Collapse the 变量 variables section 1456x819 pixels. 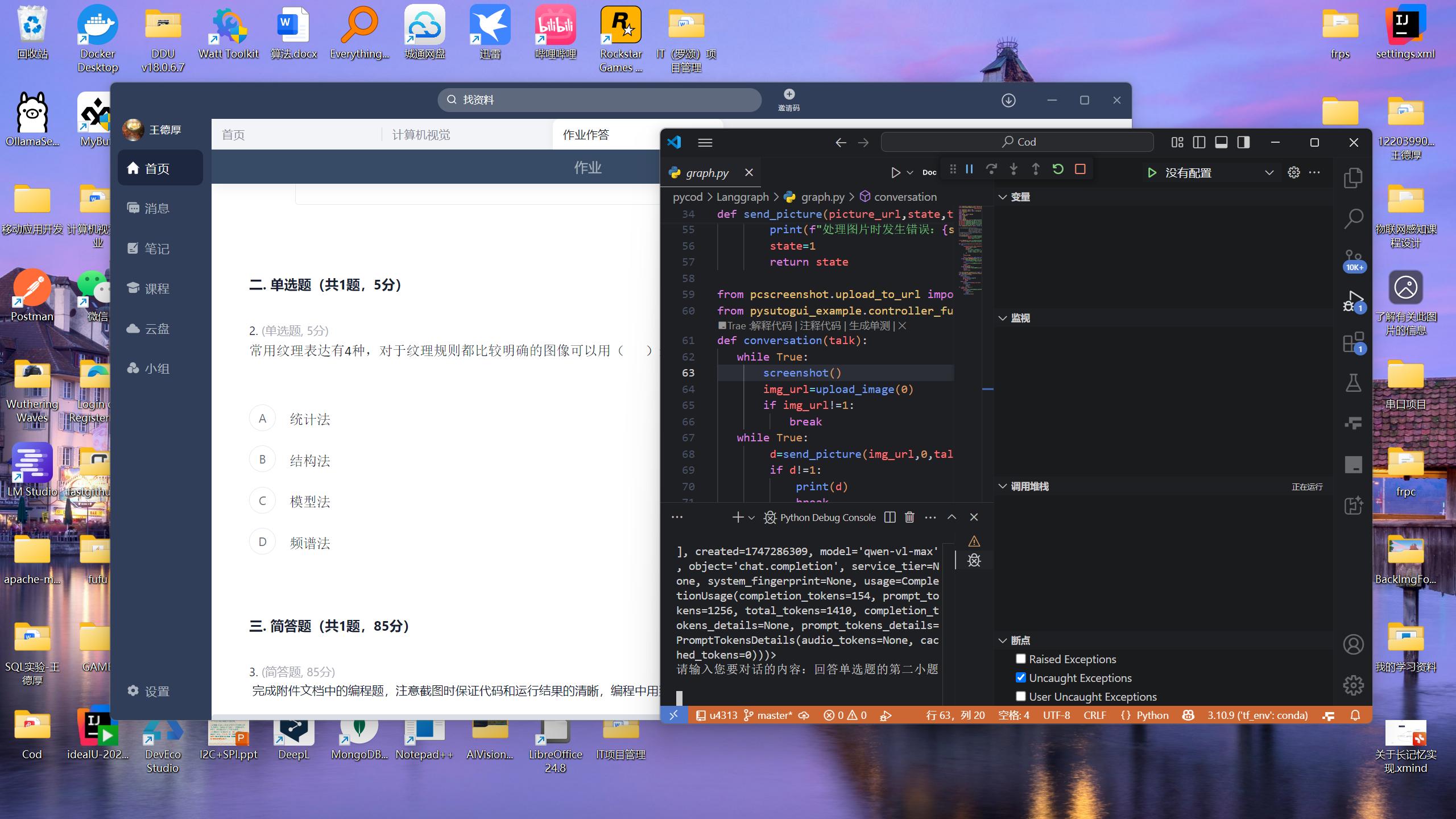click(1002, 197)
